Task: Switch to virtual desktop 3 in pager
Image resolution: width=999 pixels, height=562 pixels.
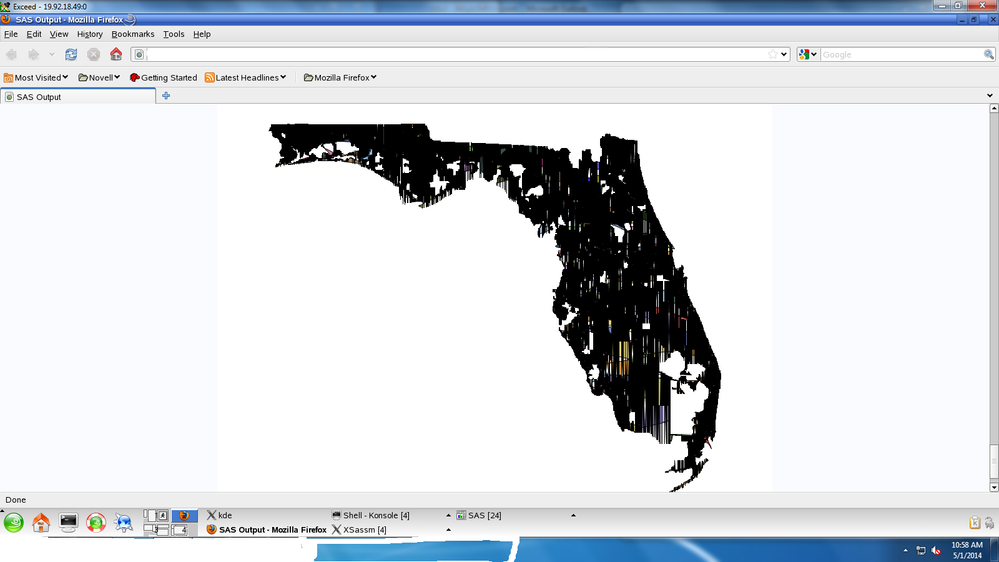Action: (156, 530)
